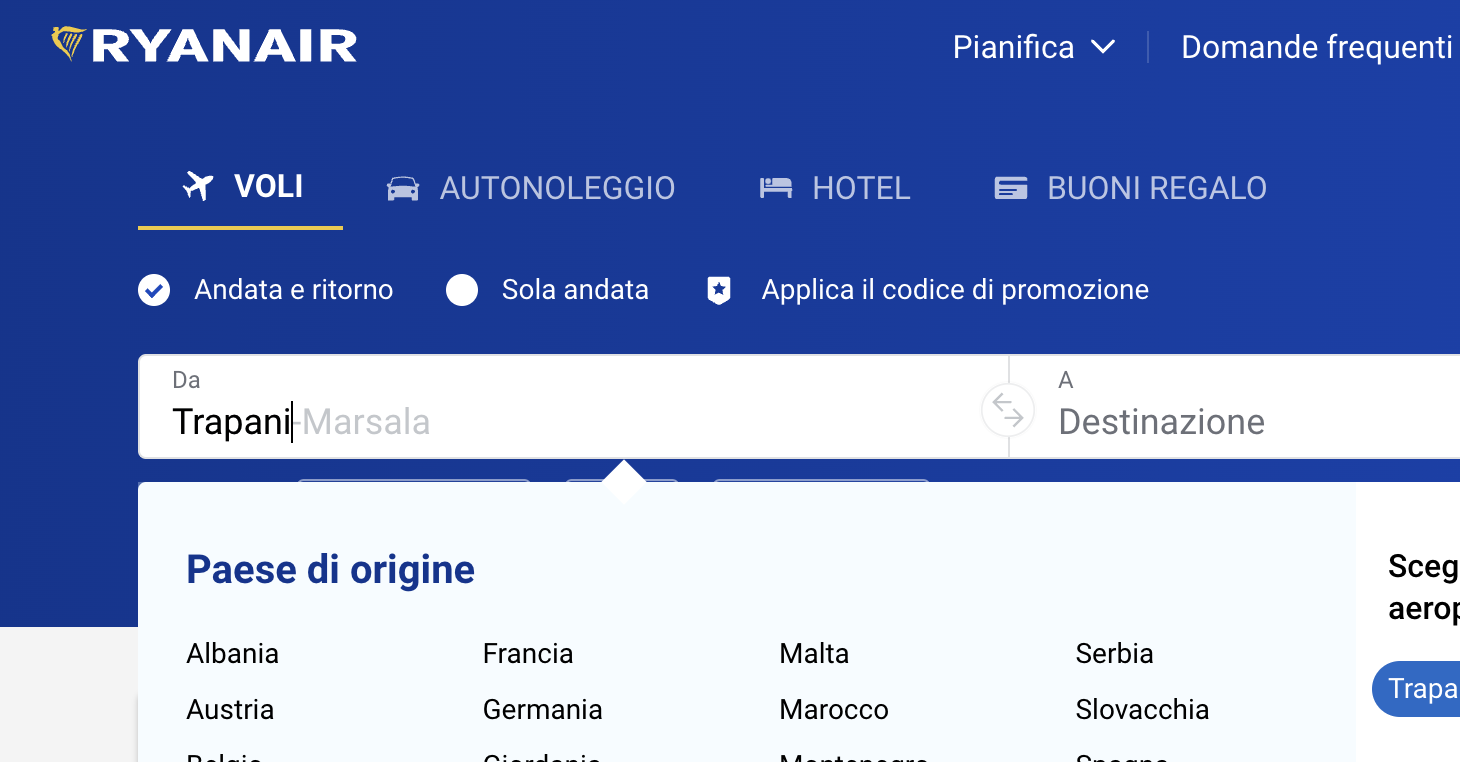This screenshot has height=762, width=1460.
Task: Select the car icon on AUTONOLEGGIO tab
Action: click(403, 187)
